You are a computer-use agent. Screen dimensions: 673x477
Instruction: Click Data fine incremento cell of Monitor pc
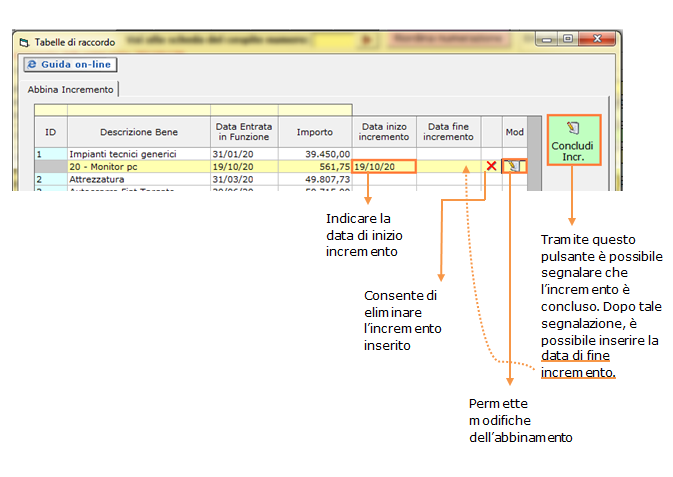click(449, 167)
